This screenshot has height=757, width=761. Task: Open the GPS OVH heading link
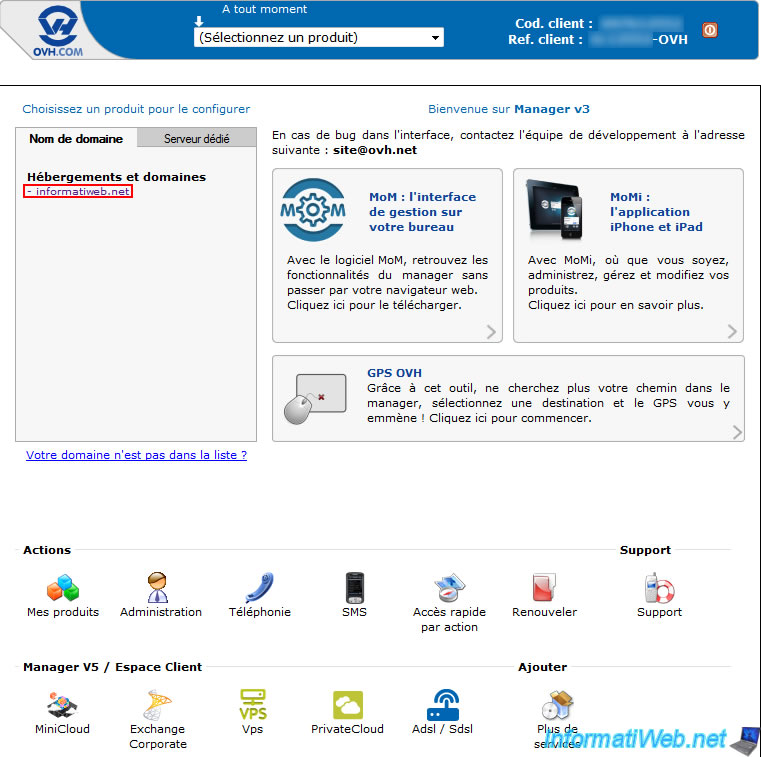click(x=394, y=373)
